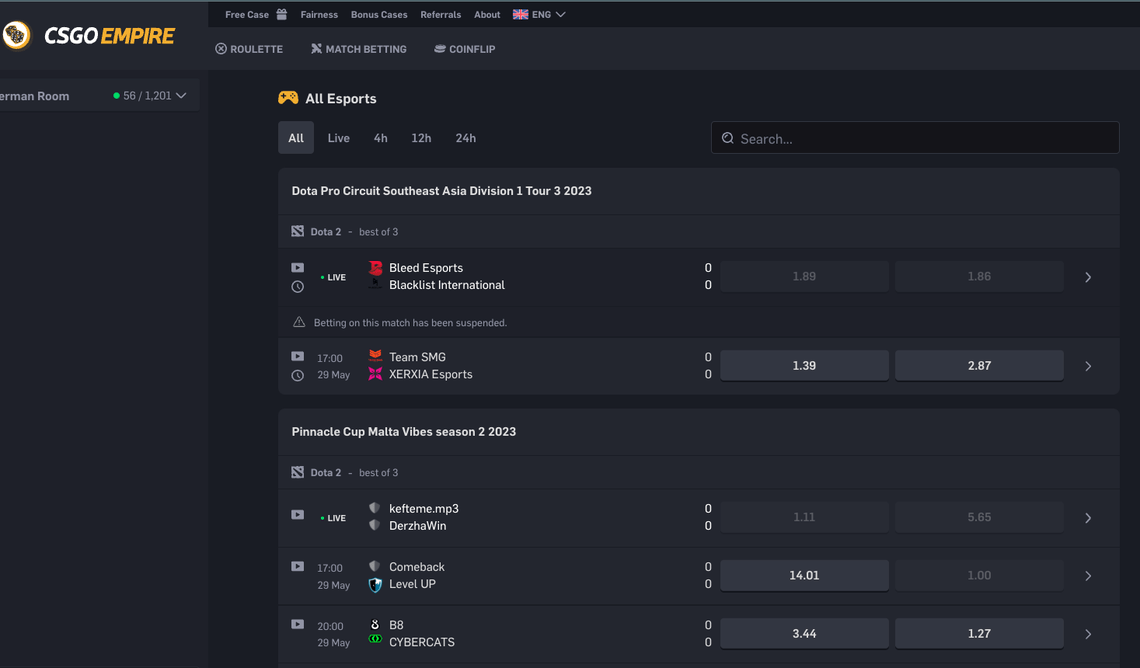Open the Referrals link
The image size is (1140, 668).
pos(441,15)
